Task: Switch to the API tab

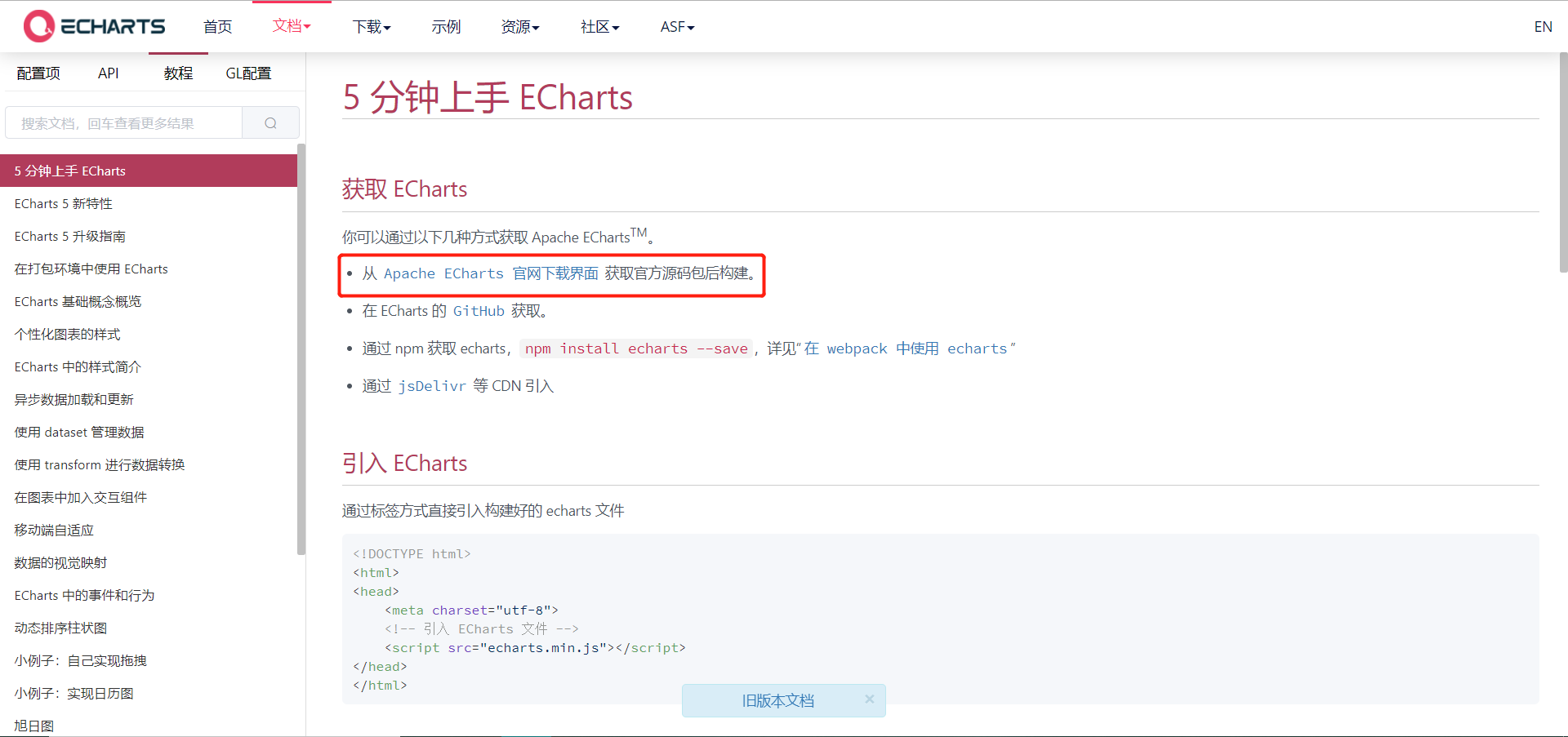Action: click(108, 73)
